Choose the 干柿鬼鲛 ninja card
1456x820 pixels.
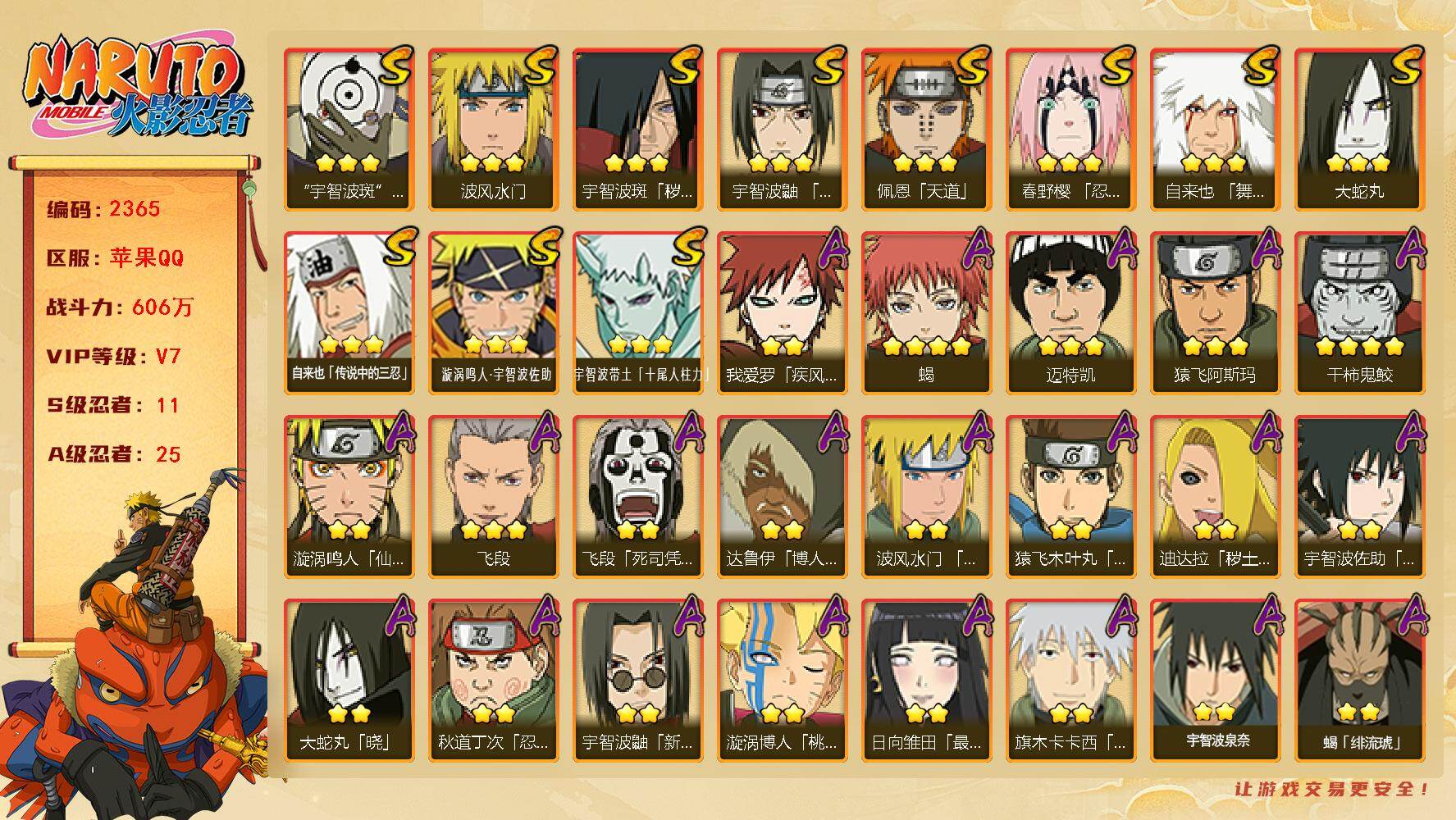click(1359, 313)
